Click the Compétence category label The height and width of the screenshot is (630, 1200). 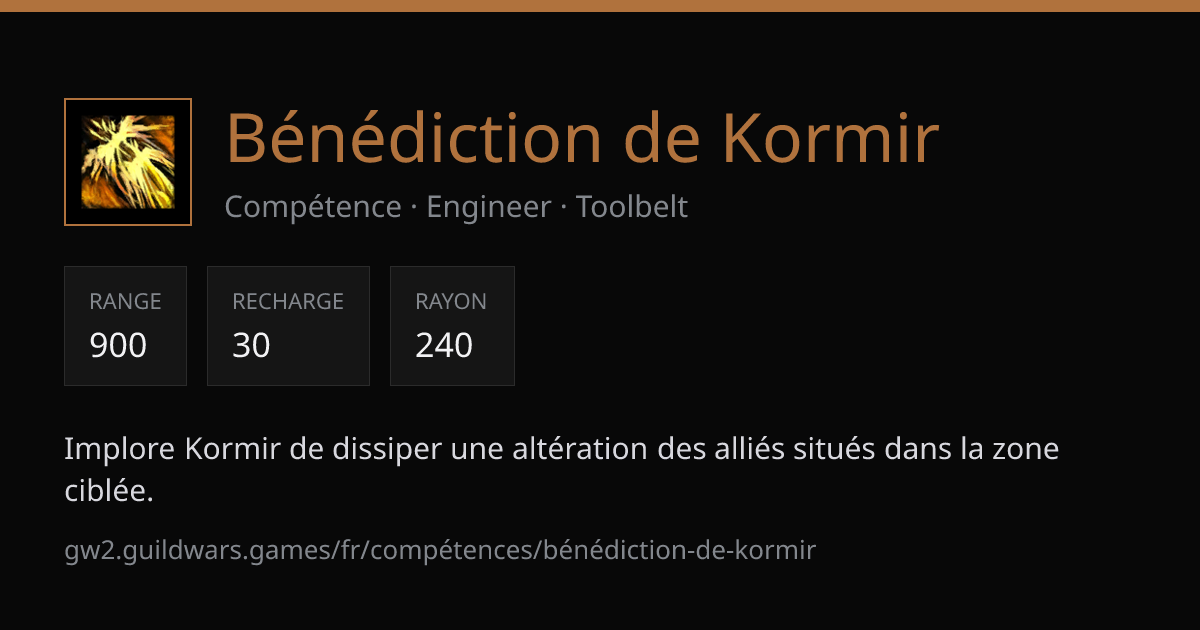313,207
